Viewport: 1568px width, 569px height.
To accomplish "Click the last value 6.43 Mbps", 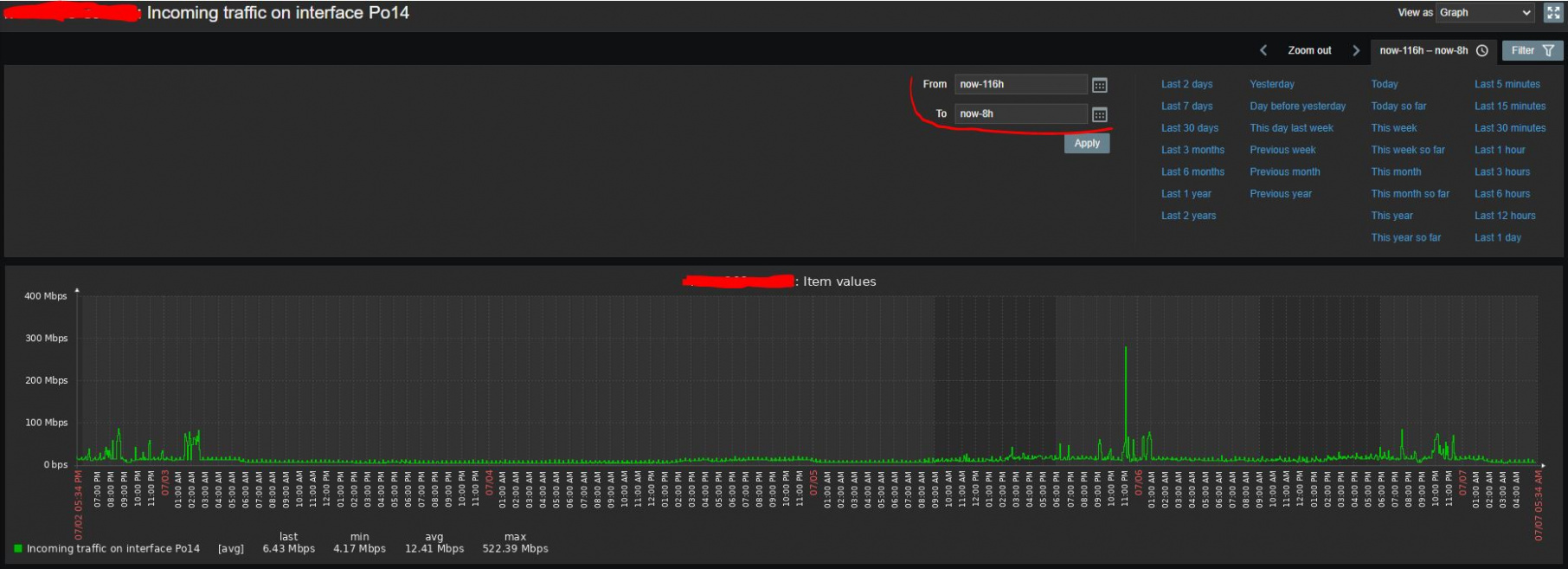I will [x=288, y=548].
